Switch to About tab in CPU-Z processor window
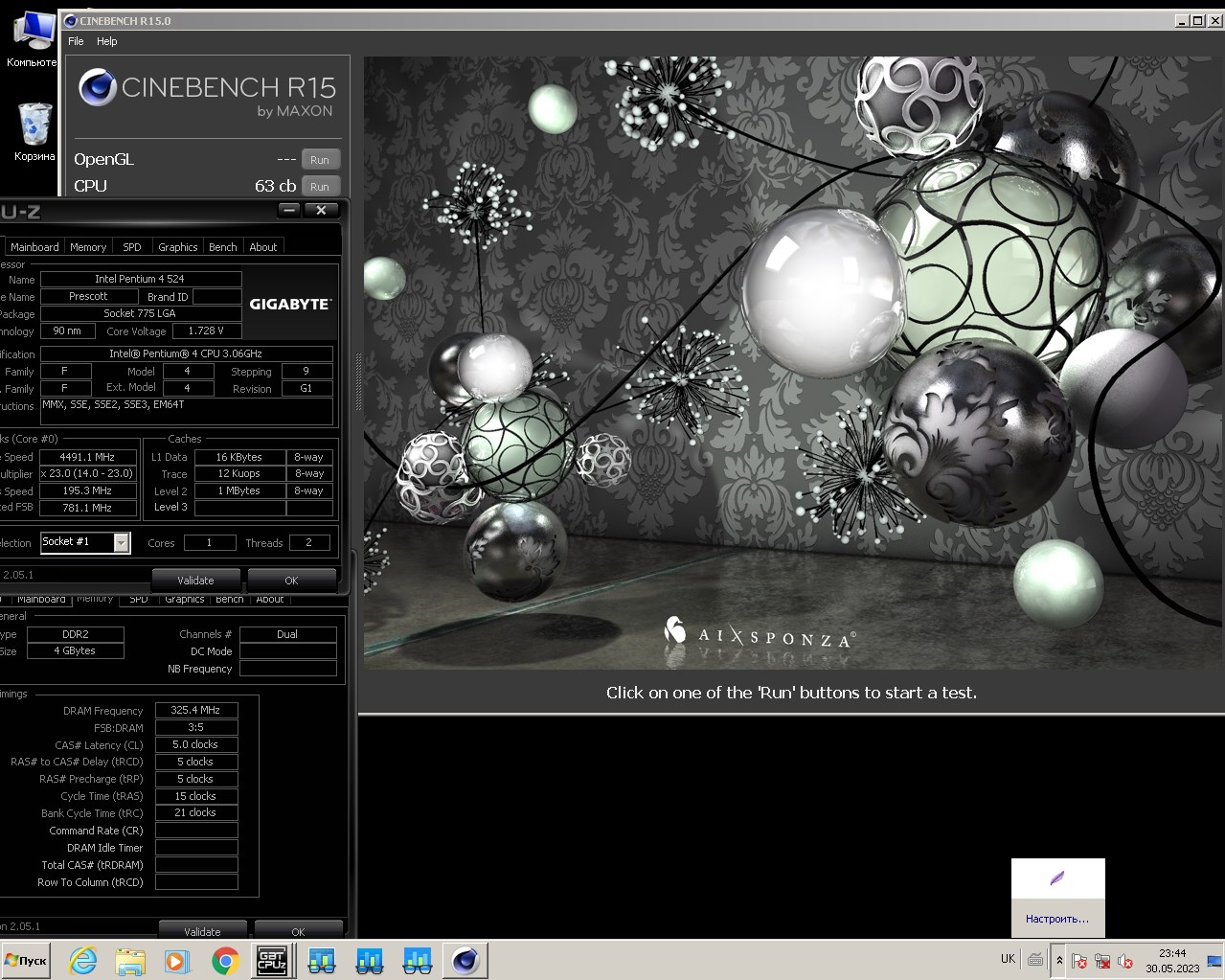The width and height of the screenshot is (1225, 980). coord(263,247)
